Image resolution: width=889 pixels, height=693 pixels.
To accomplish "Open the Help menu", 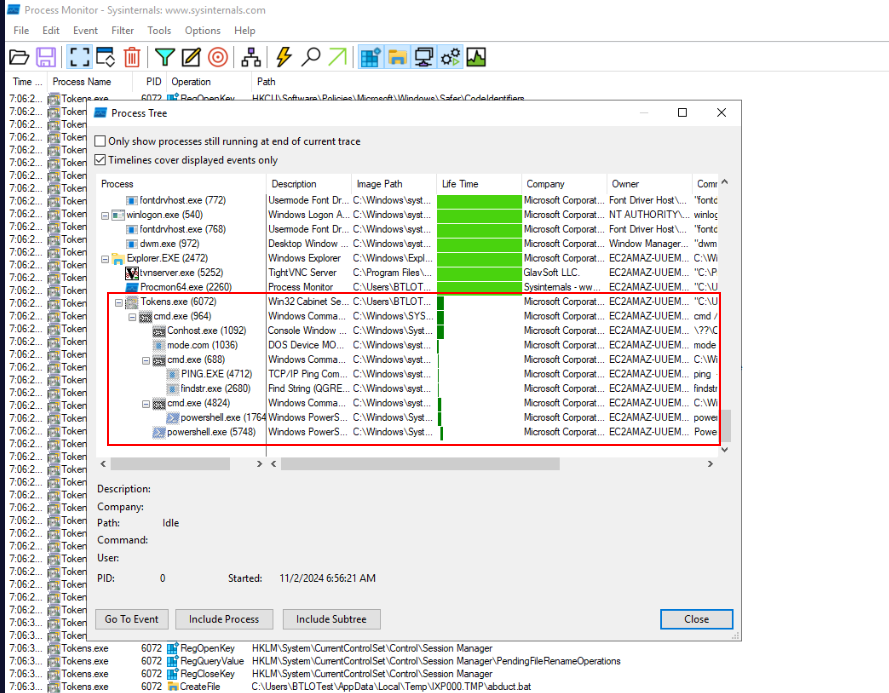I will pos(244,31).
